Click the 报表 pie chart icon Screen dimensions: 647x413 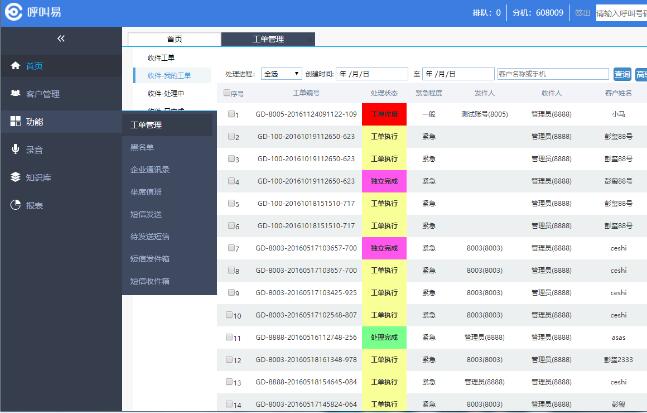(15, 205)
